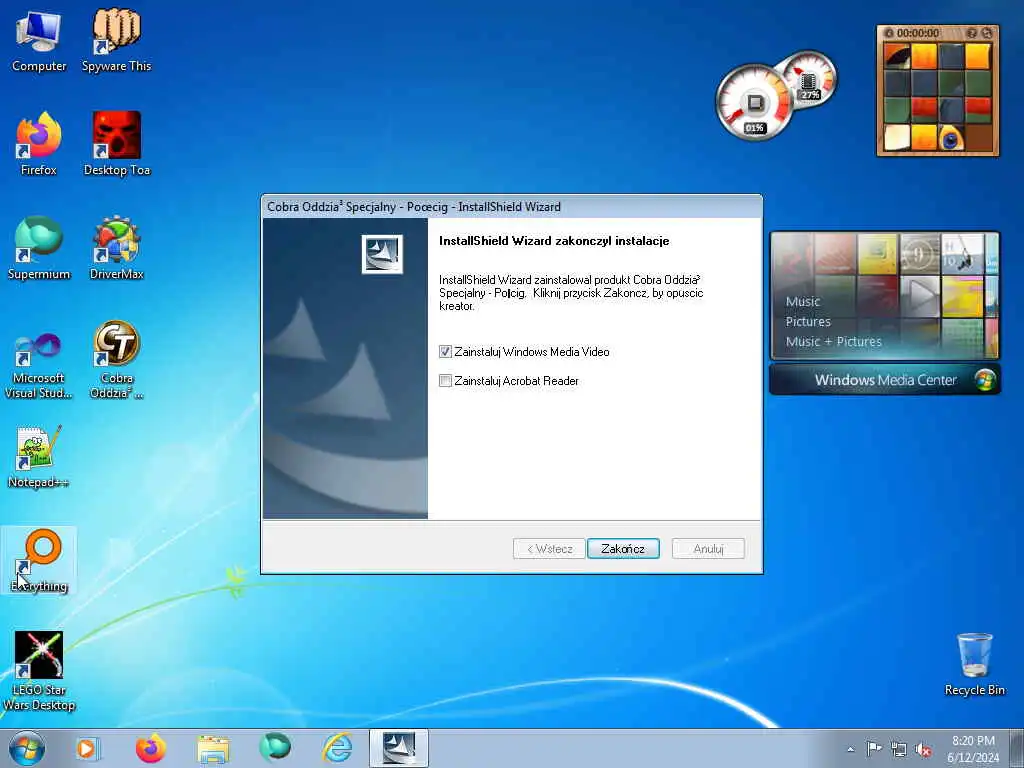The height and width of the screenshot is (768, 1024).
Task: Open the Computer desktop icon
Action: (39, 40)
